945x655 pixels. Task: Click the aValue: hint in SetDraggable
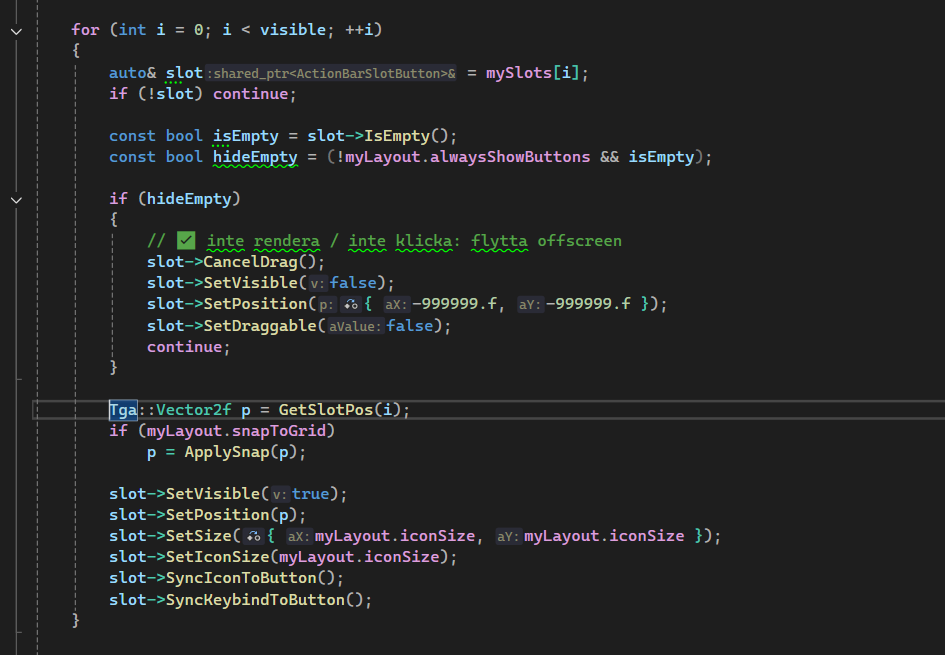356,326
